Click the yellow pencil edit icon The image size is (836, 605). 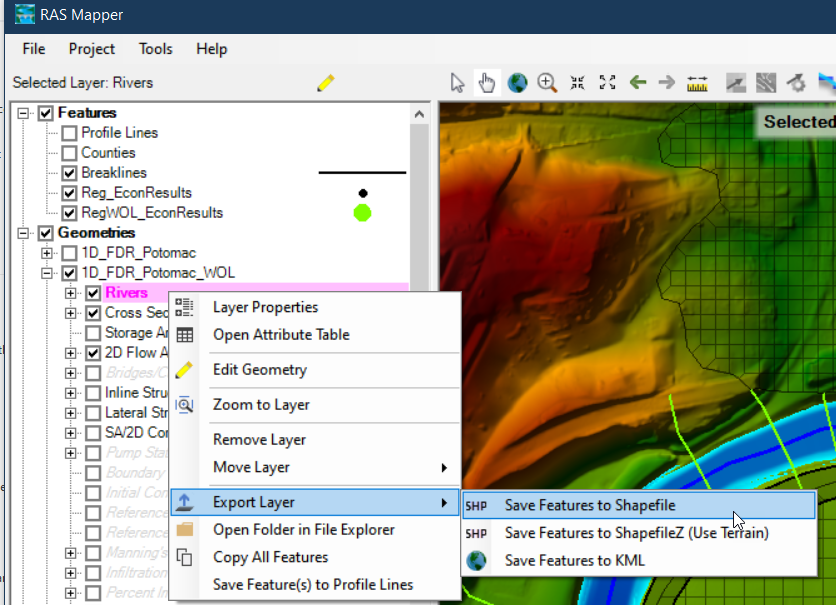click(x=326, y=83)
